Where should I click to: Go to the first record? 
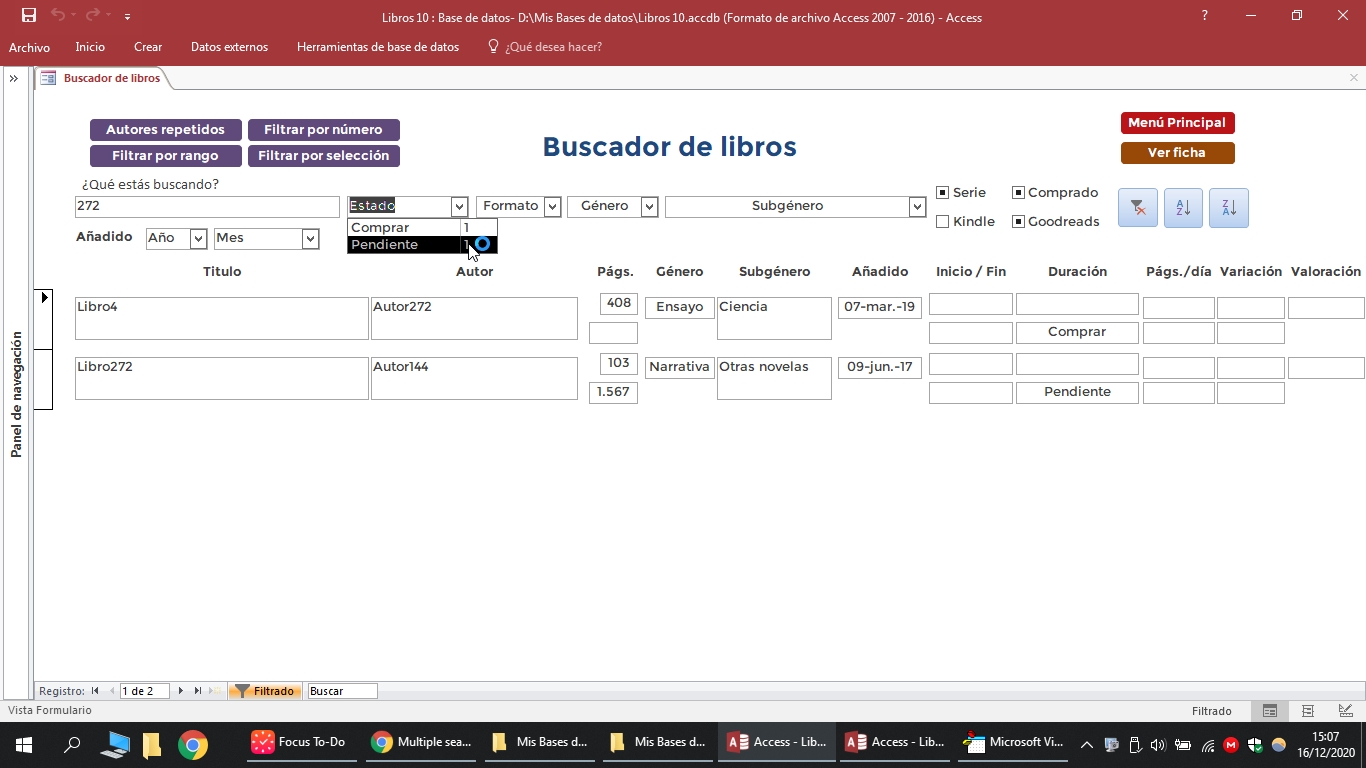(95, 691)
